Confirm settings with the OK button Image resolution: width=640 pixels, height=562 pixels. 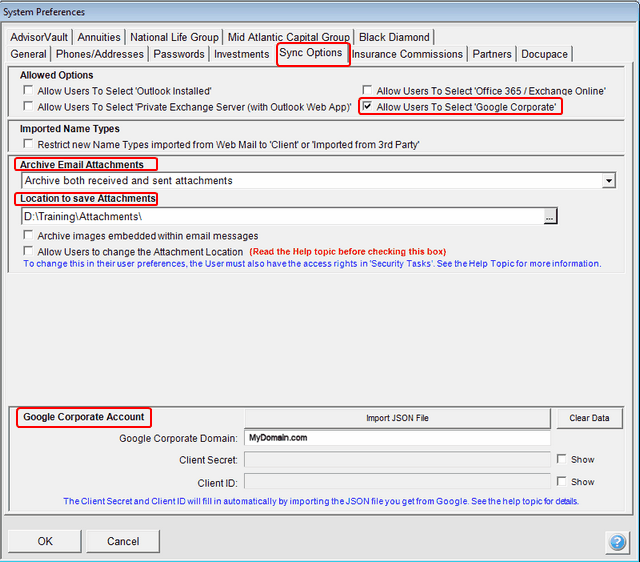45,541
